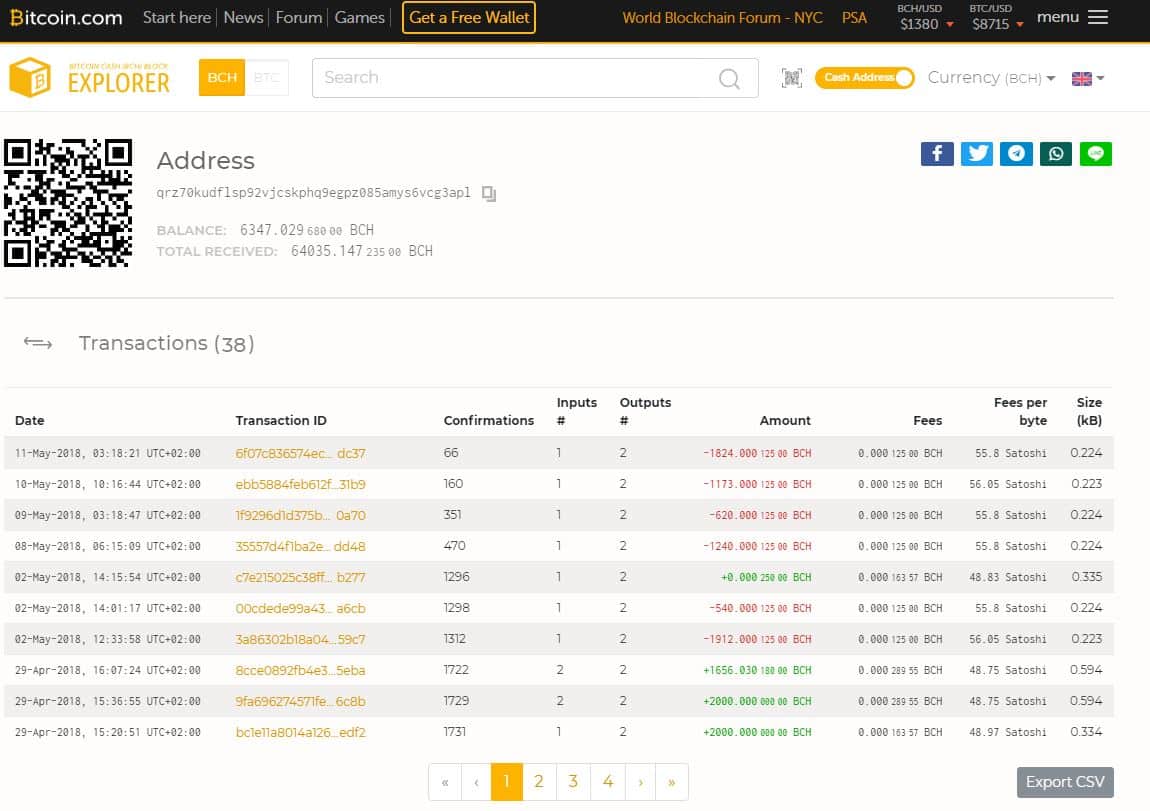1150x811 pixels.
Task: Share the address on Facebook
Action: [936, 153]
